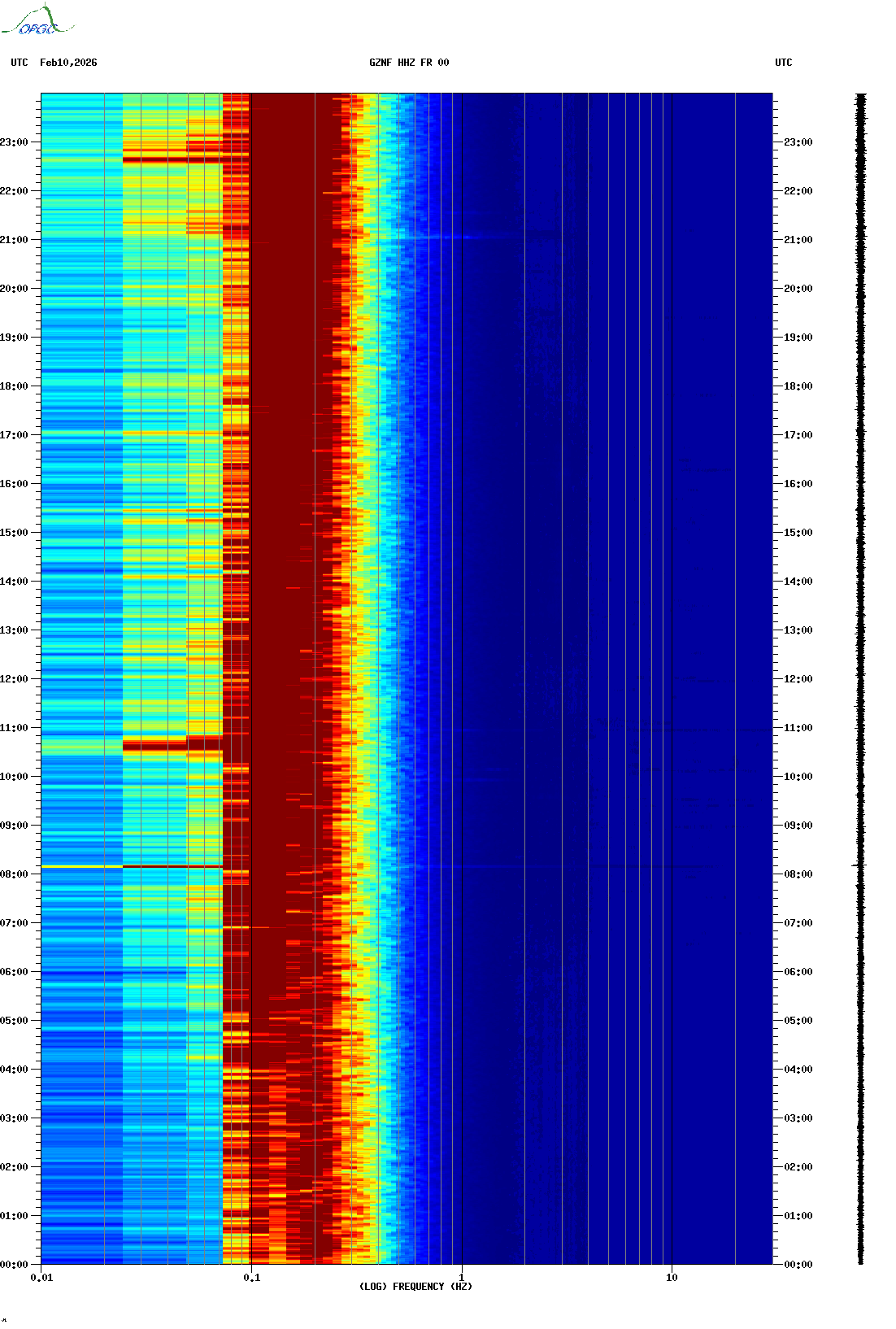The image size is (896, 1329).
Task: Select the 12:00 label on right time axis
Action: click(x=798, y=679)
